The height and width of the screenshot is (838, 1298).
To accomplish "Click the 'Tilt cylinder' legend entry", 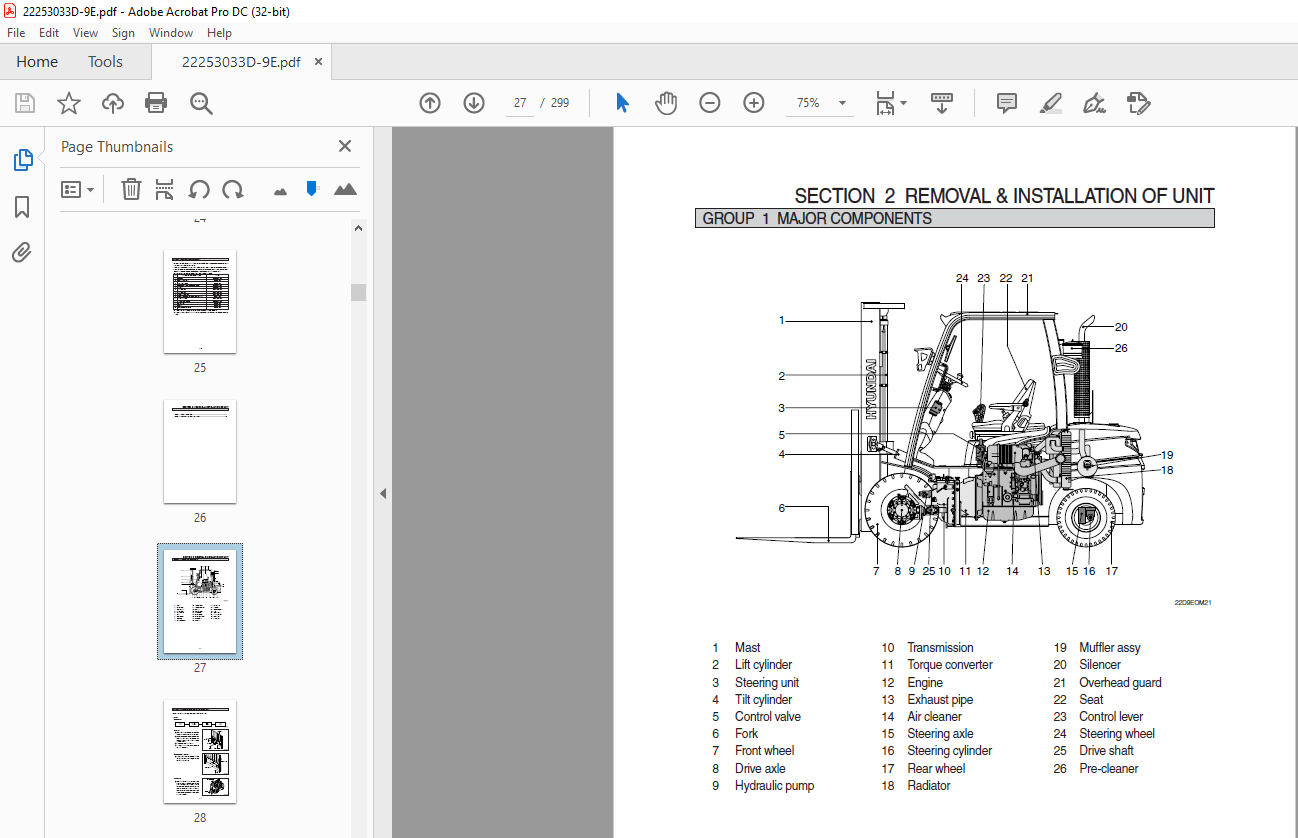I will coord(764,700).
